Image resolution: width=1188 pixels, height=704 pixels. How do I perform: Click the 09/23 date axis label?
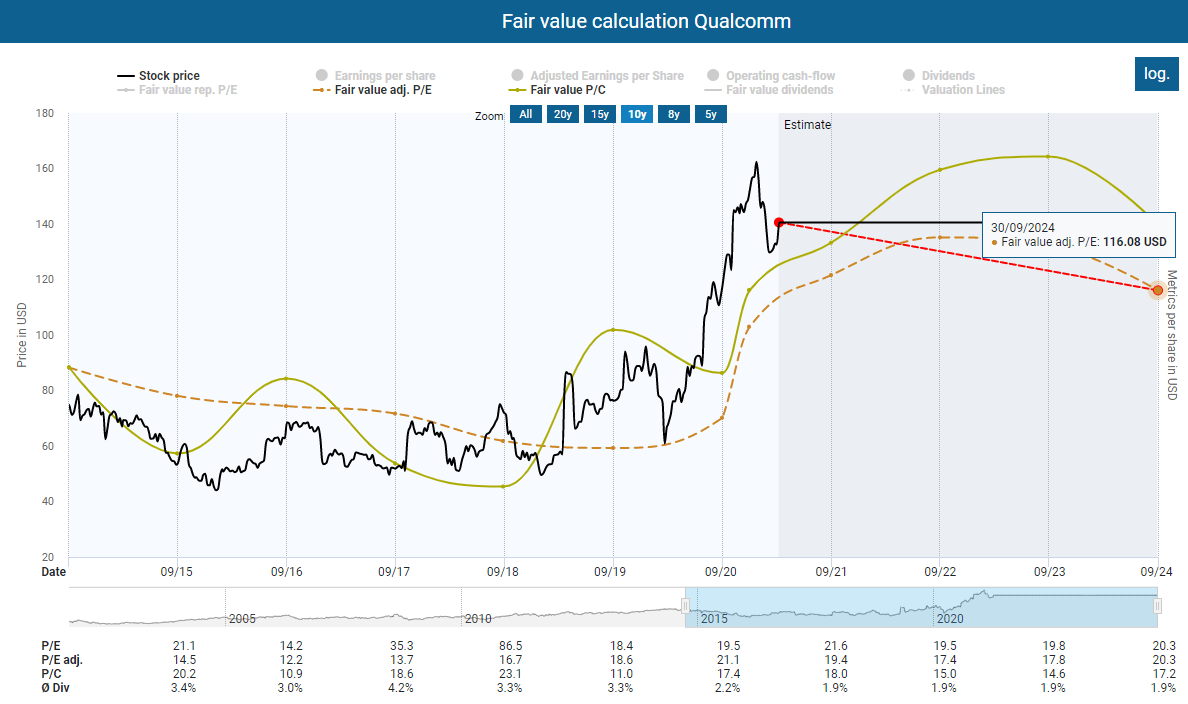1049,571
